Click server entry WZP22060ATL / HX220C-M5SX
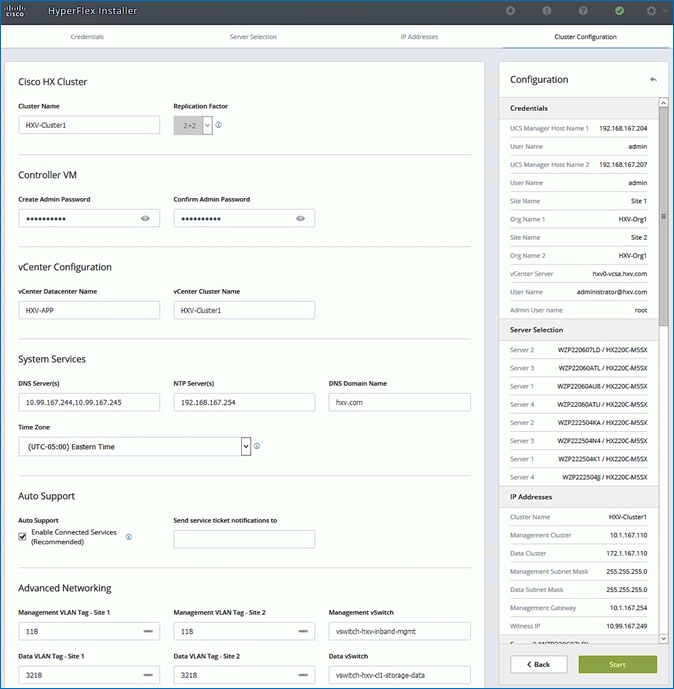 point(602,368)
